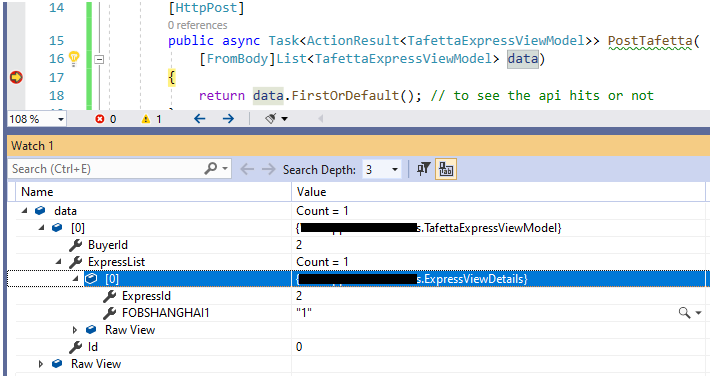
Task: Navigate forward with the blue right arrow
Action: click(229, 119)
